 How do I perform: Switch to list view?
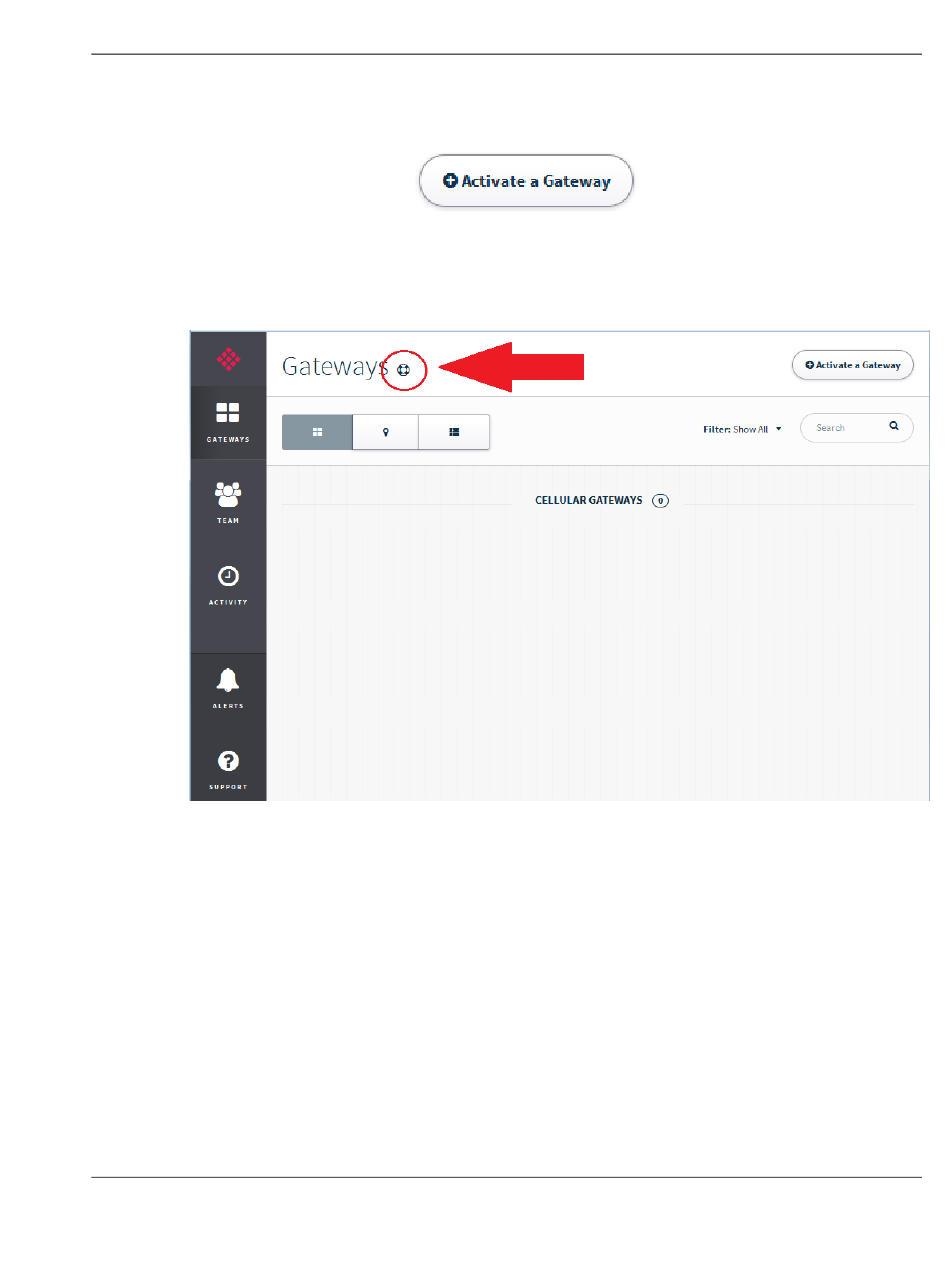click(x=454, y=432)
